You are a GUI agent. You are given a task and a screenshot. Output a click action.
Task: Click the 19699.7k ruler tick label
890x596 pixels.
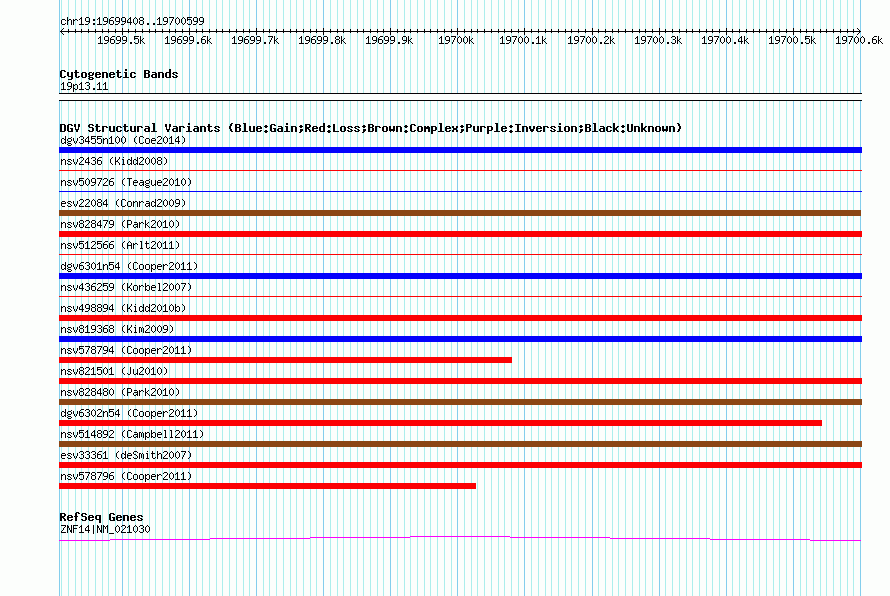click(x=255, y=40)
